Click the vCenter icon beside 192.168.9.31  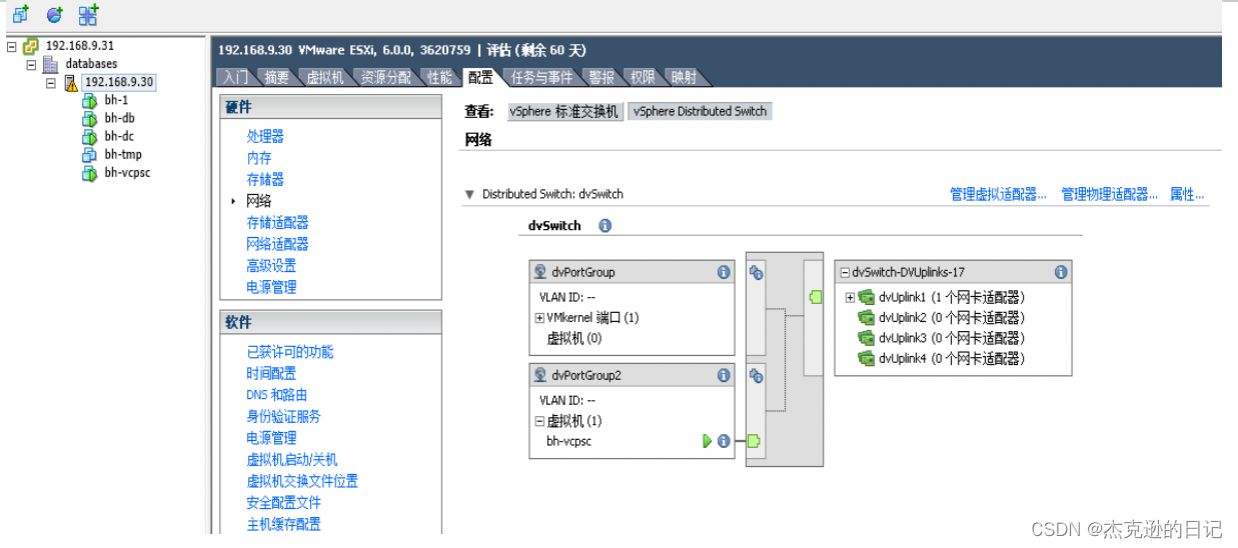click(x=30, y=46)
